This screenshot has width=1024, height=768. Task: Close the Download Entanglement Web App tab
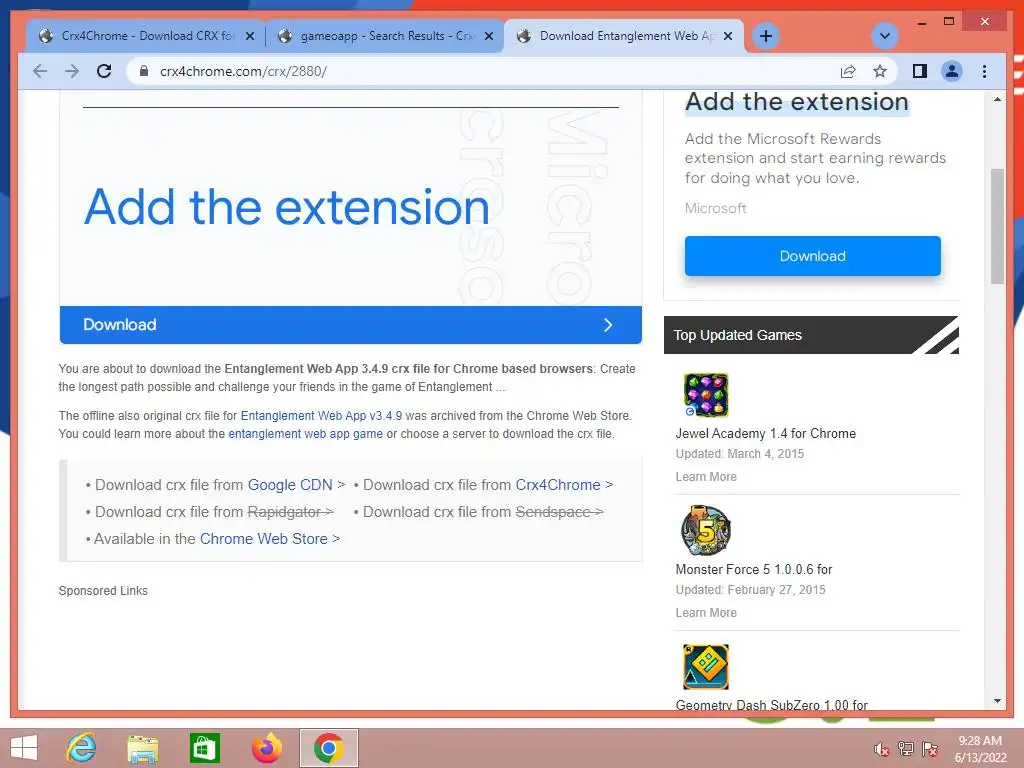click(x=728, y=37)
